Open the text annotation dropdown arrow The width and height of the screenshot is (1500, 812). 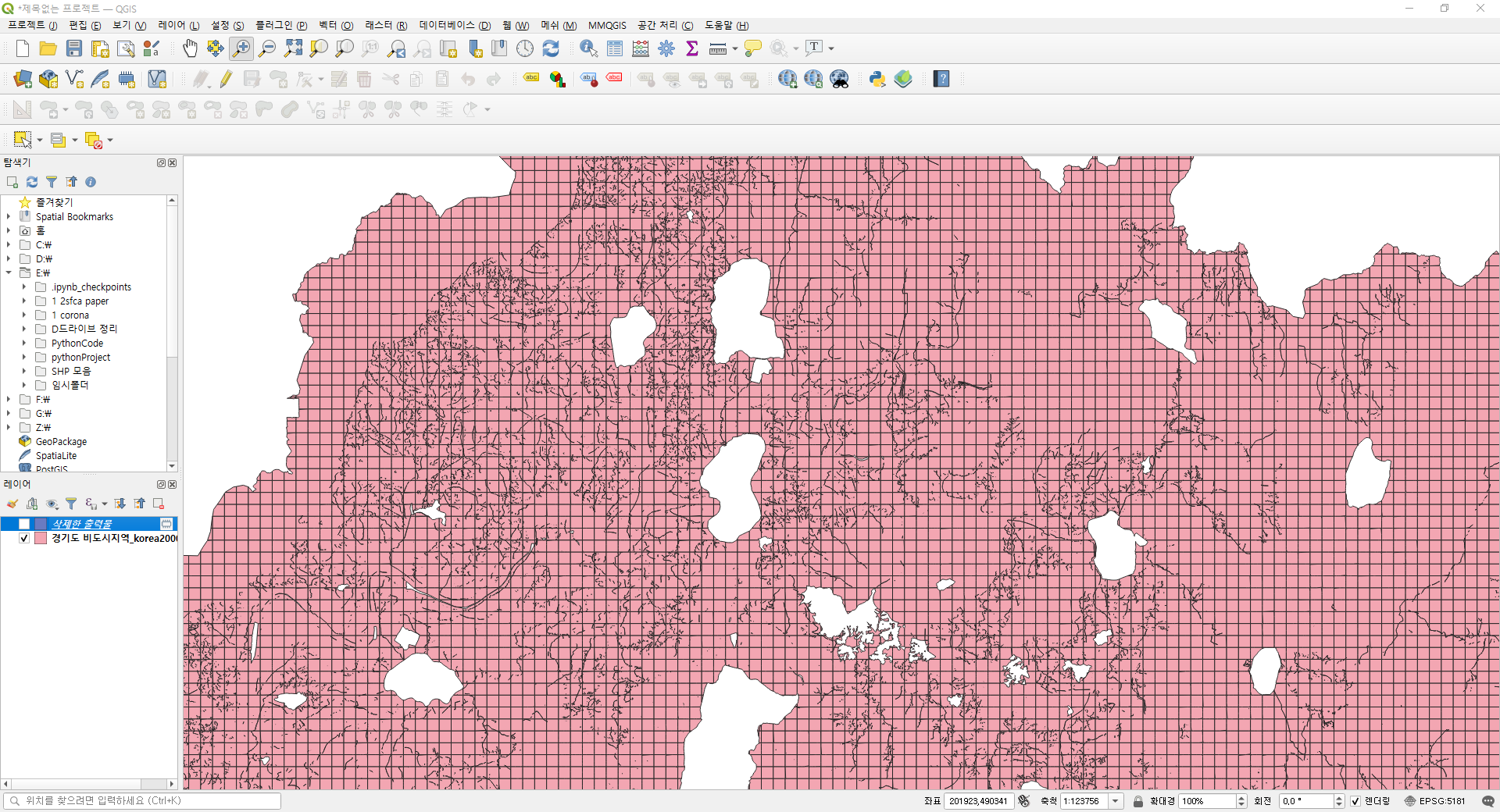(831, 48)
